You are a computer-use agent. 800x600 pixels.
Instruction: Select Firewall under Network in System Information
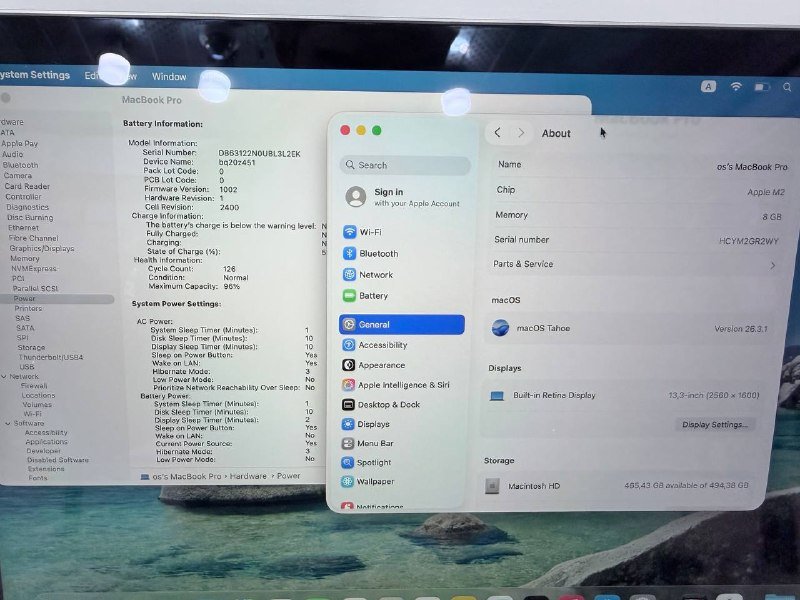click(x=34, y=386)
